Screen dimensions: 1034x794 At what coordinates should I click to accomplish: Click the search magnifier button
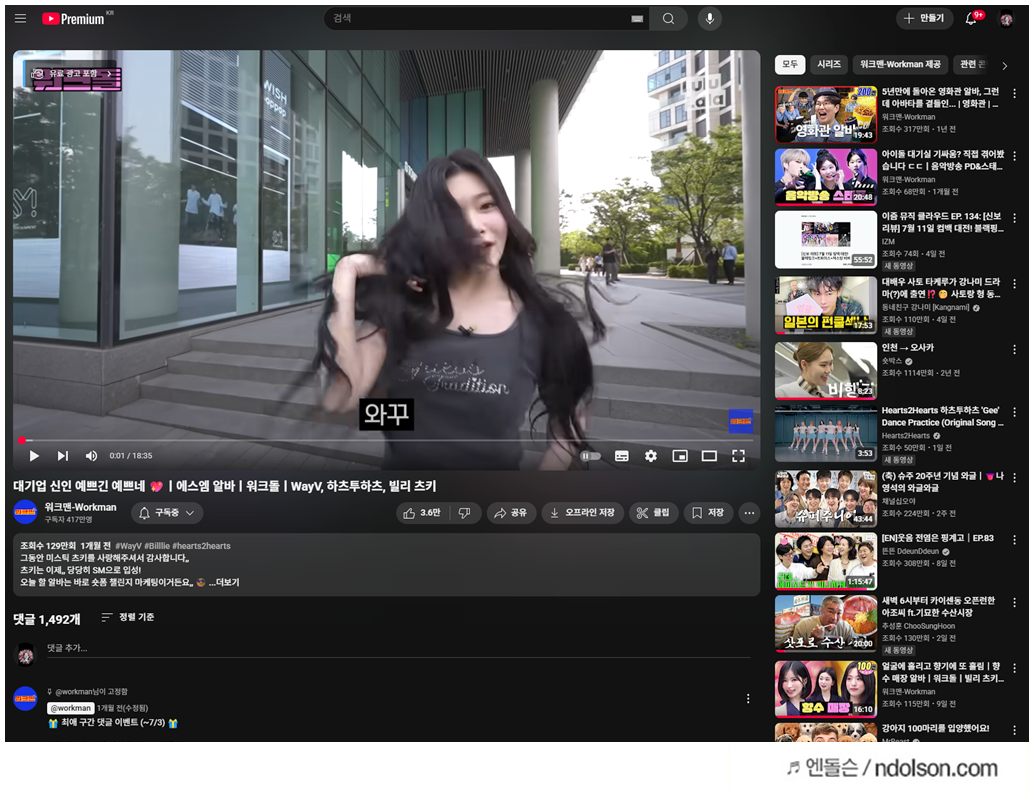[668, 18]
